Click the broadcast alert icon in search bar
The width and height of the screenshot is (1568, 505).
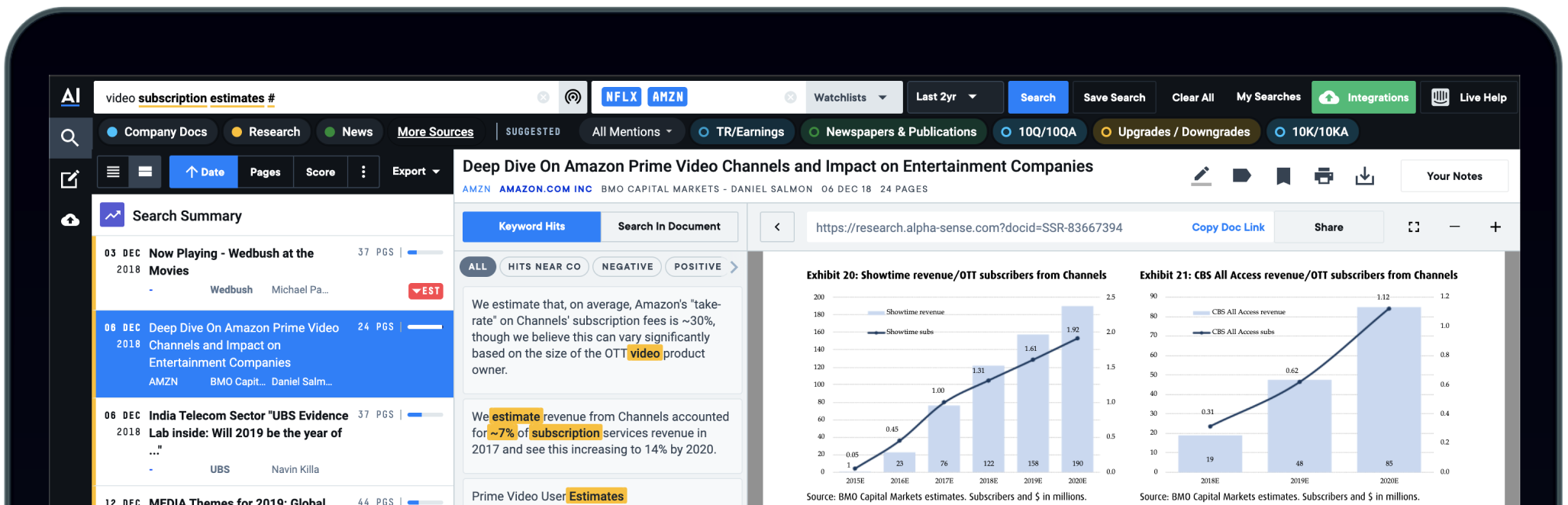click(573, 97)
